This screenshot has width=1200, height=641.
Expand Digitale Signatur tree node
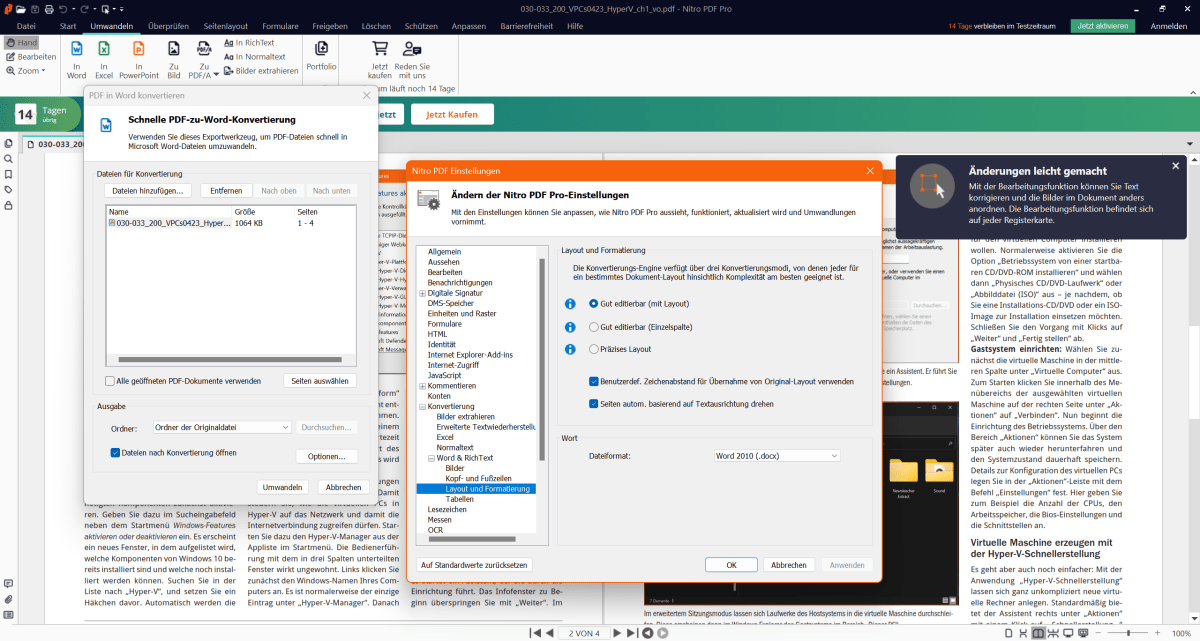tap(422, 293)
